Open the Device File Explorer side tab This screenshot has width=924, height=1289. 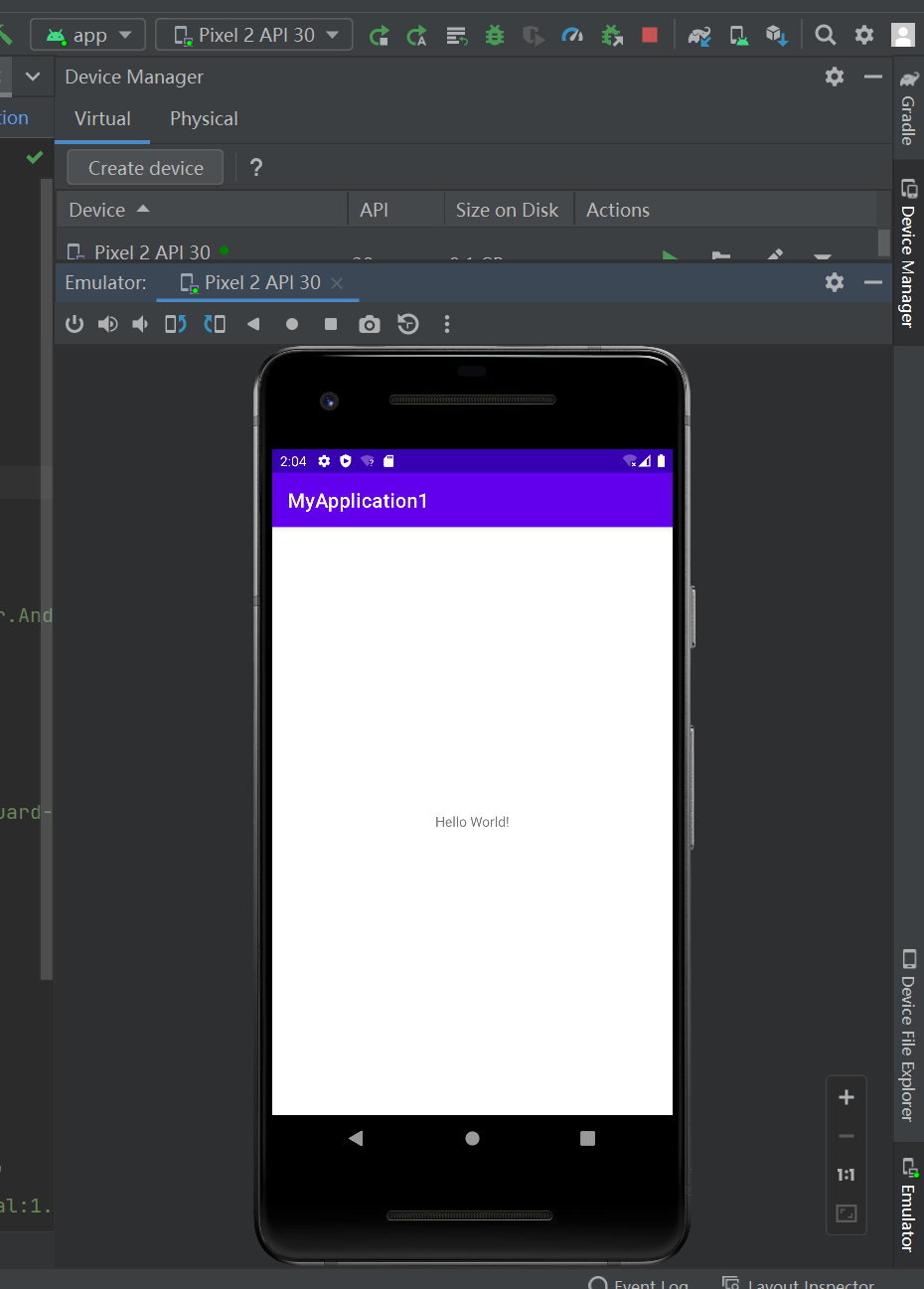click(908, 1037)
